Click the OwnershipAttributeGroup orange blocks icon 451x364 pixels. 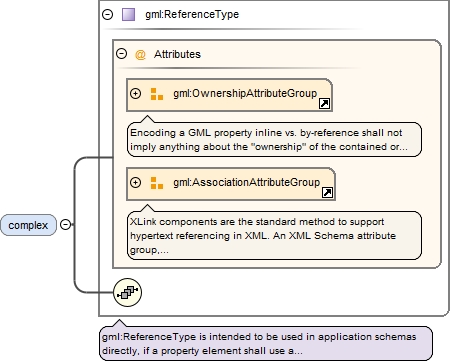click(157, 94)
